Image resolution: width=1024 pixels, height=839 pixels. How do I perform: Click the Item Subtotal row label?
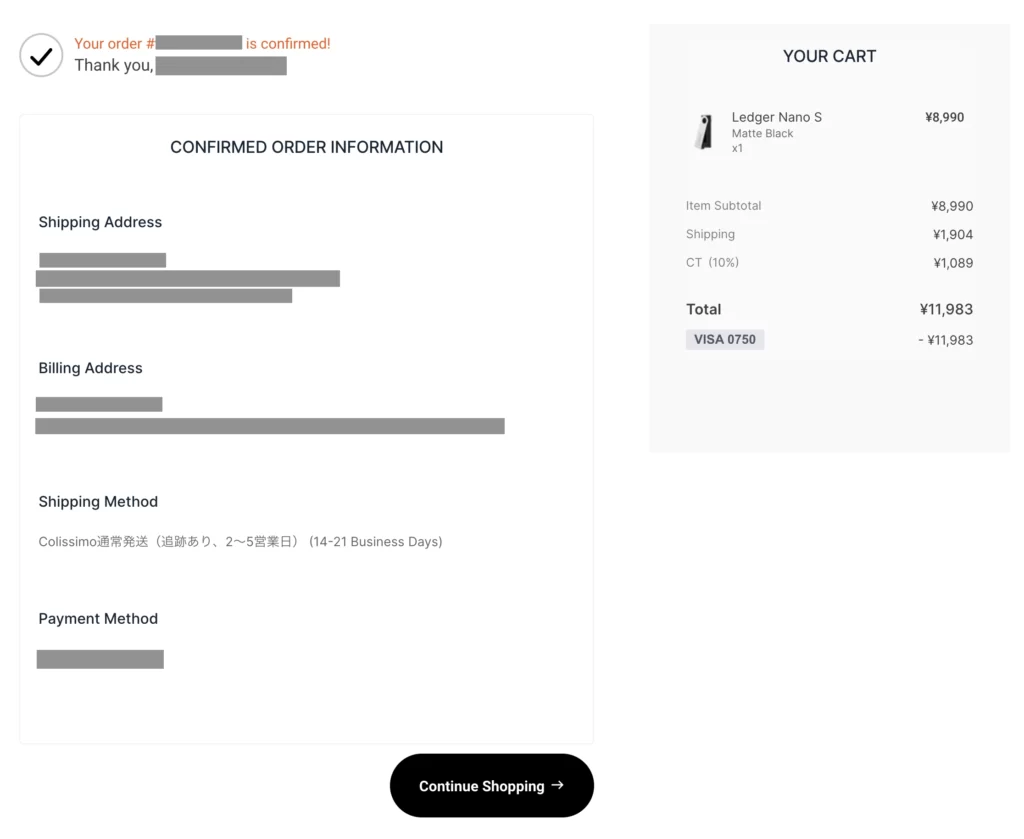pyautogui.click(x=724, y=206)
